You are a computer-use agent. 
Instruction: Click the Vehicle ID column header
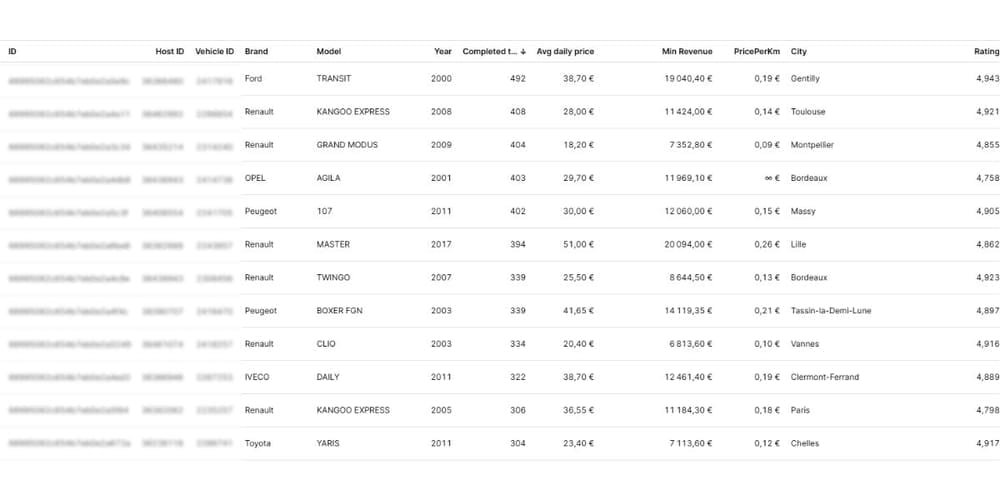(214, 52)
